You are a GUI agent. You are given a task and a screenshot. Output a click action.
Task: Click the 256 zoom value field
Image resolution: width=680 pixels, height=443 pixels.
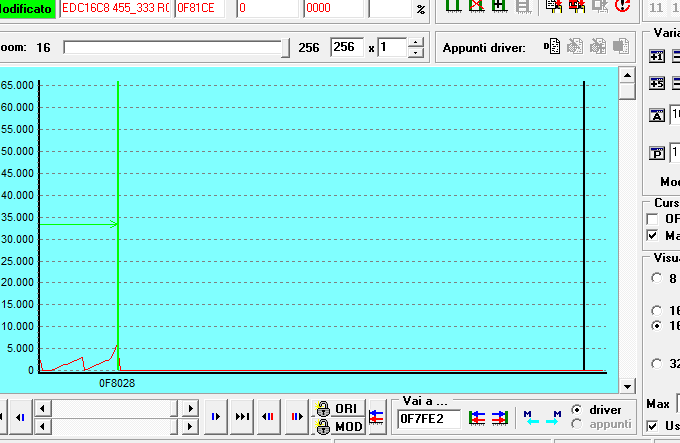(348, 47)
